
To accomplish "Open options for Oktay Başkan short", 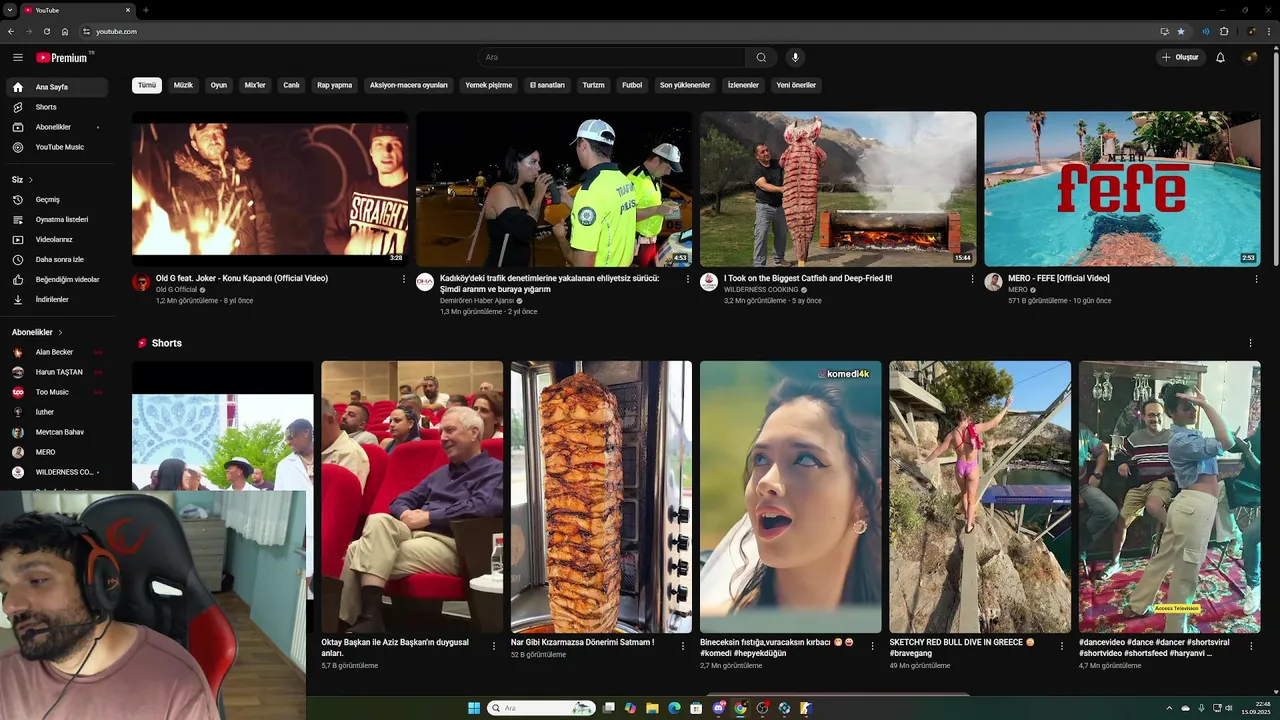I will click(x=493, y=646).
